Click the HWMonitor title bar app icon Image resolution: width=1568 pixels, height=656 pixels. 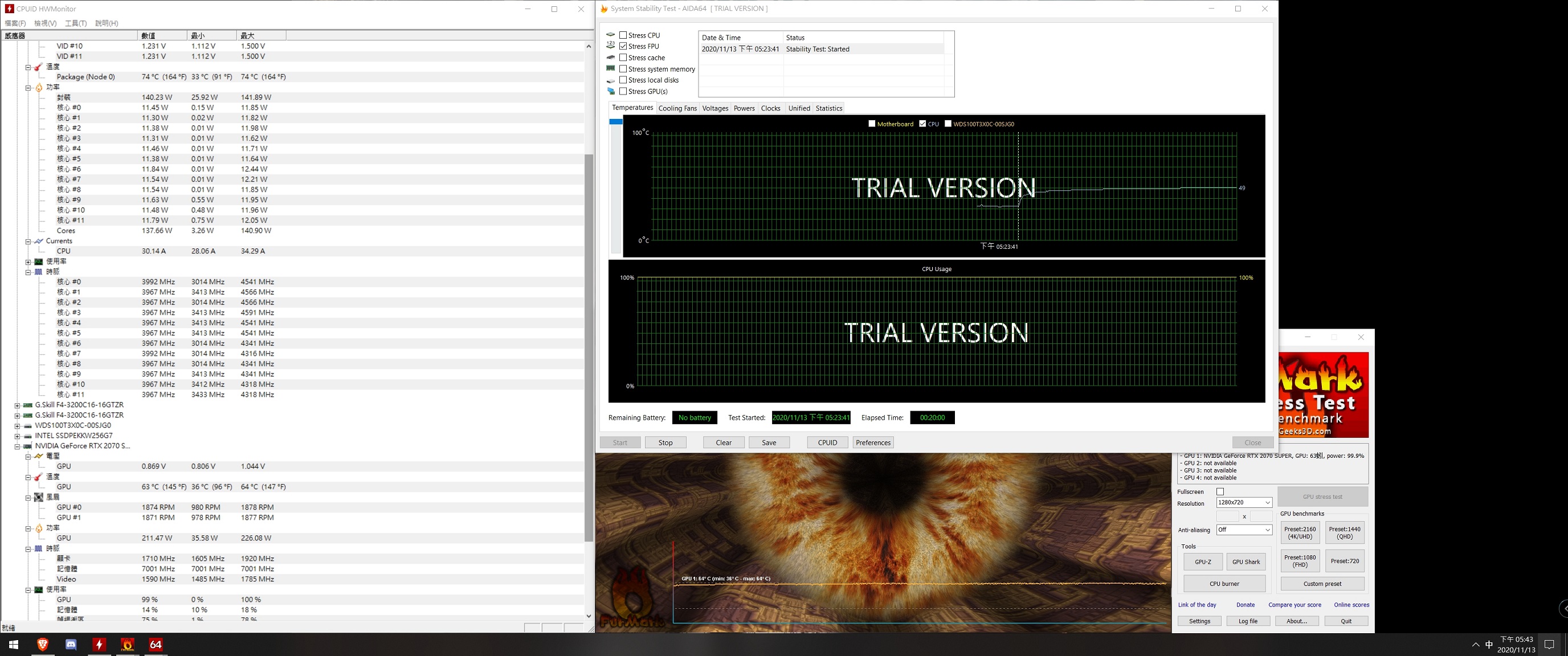9,9
